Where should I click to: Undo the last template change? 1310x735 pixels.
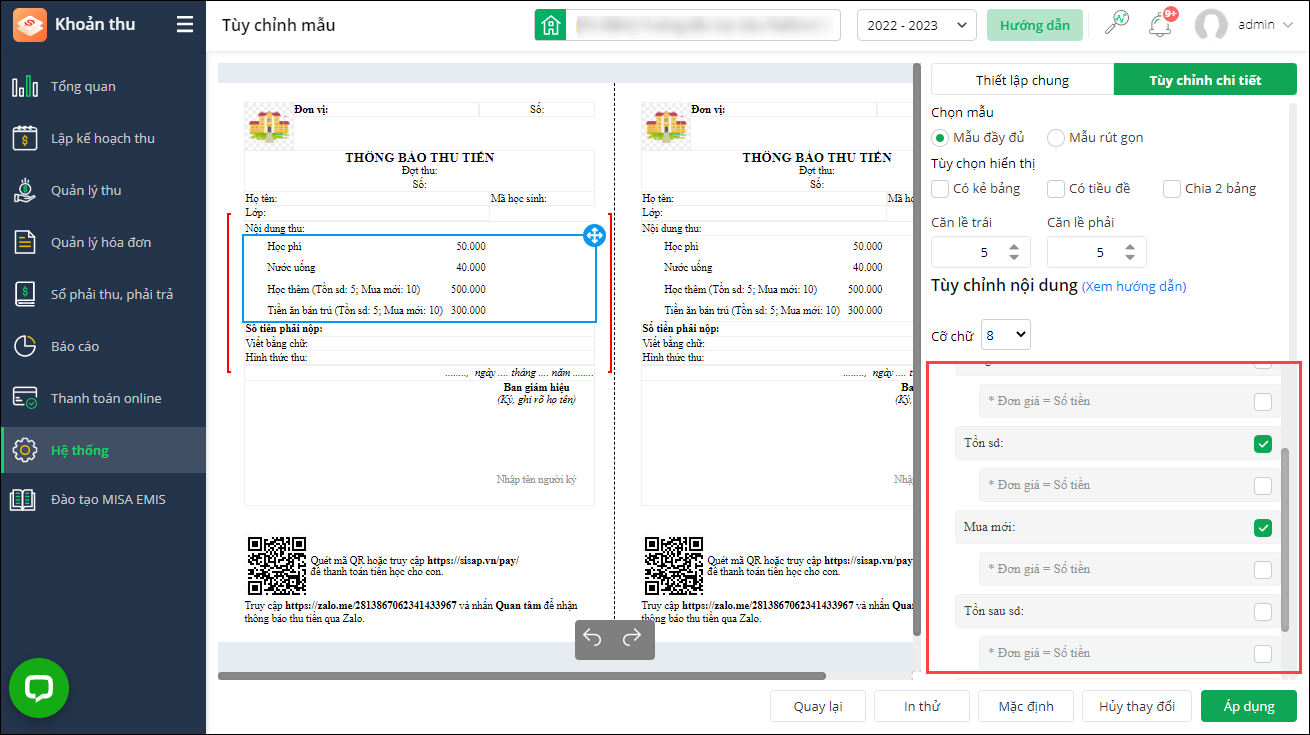coord(593,639)
